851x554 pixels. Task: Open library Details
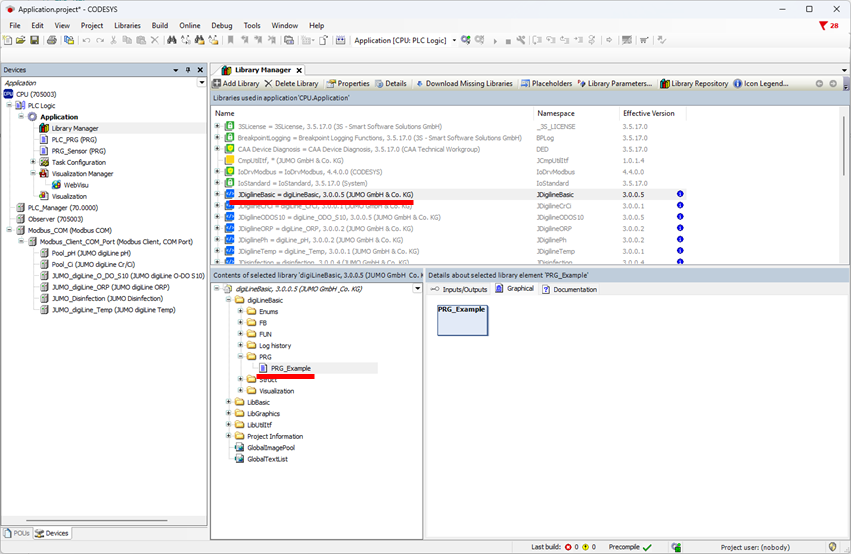coord(391,84)
